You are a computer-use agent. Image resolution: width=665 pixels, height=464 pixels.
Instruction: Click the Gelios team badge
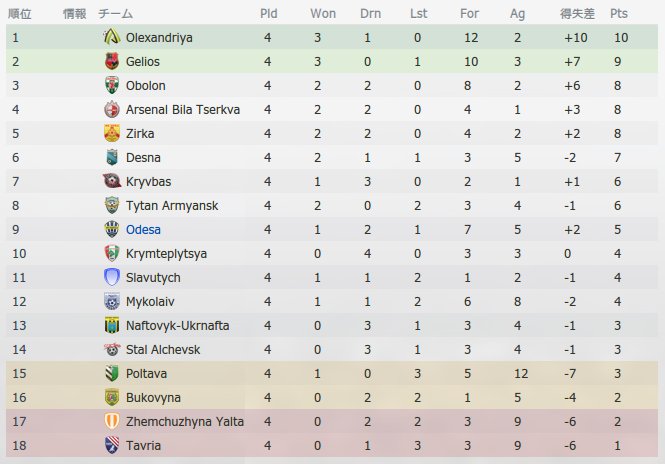pos(112,61)
